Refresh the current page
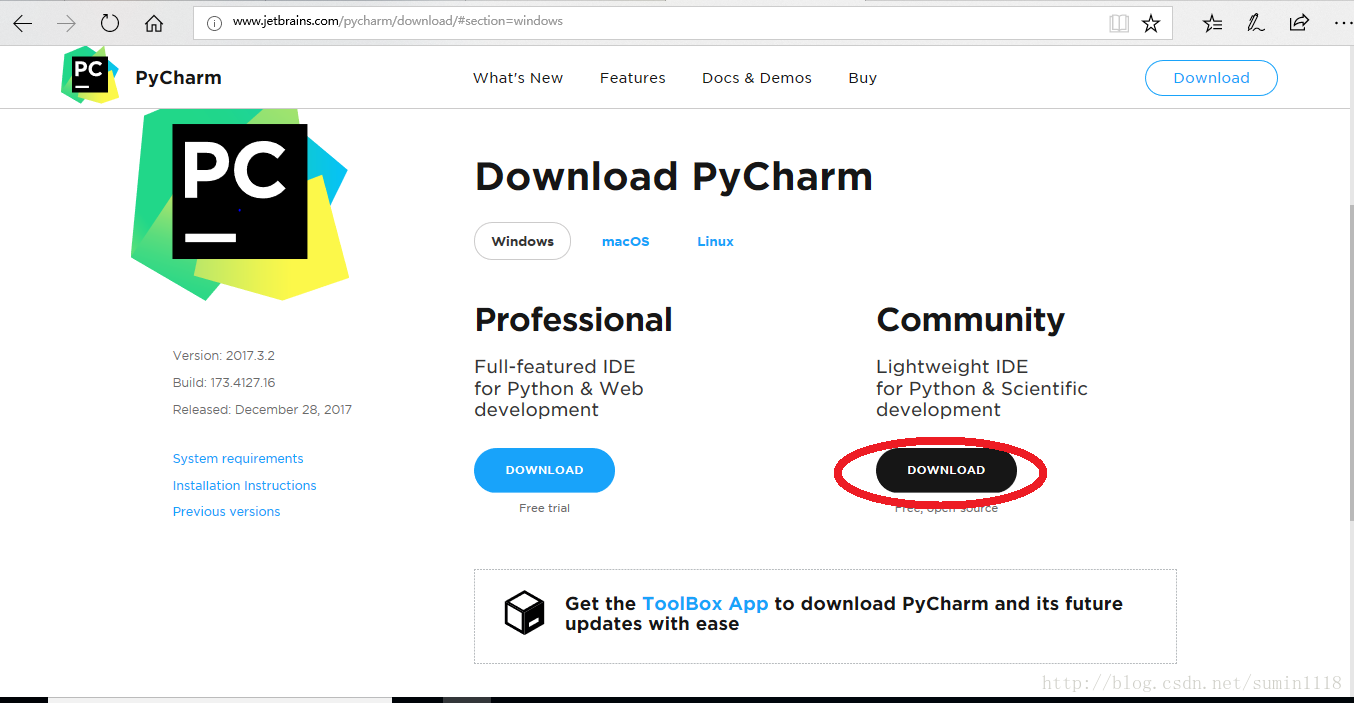Image resolution: width=1354 pixels, height=703 pixels. tap(110, 23)
